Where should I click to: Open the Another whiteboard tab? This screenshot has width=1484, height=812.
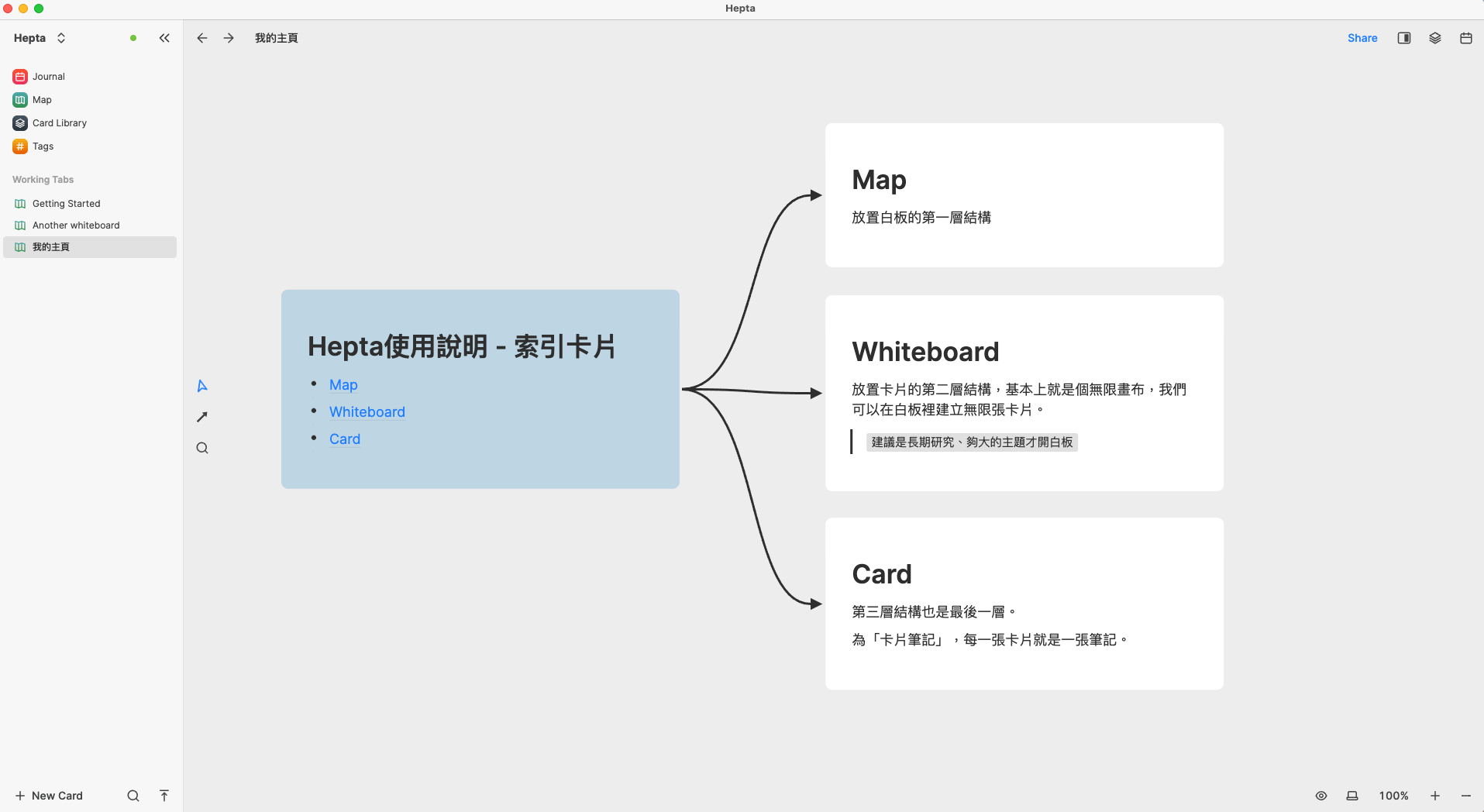pos(76,225)
